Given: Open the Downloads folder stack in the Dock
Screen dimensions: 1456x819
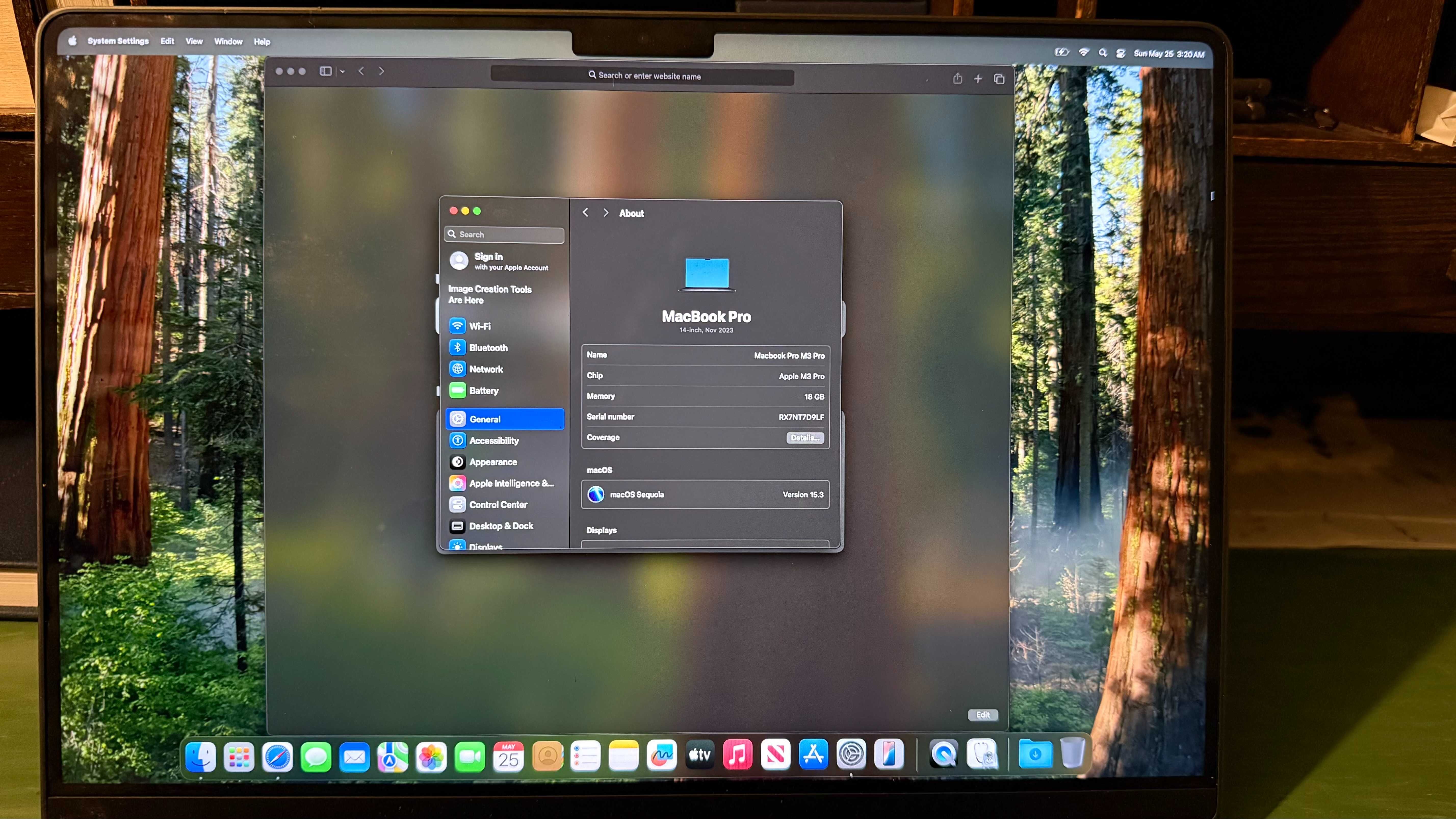Looking at the screenshot, I should (1035, 753).
